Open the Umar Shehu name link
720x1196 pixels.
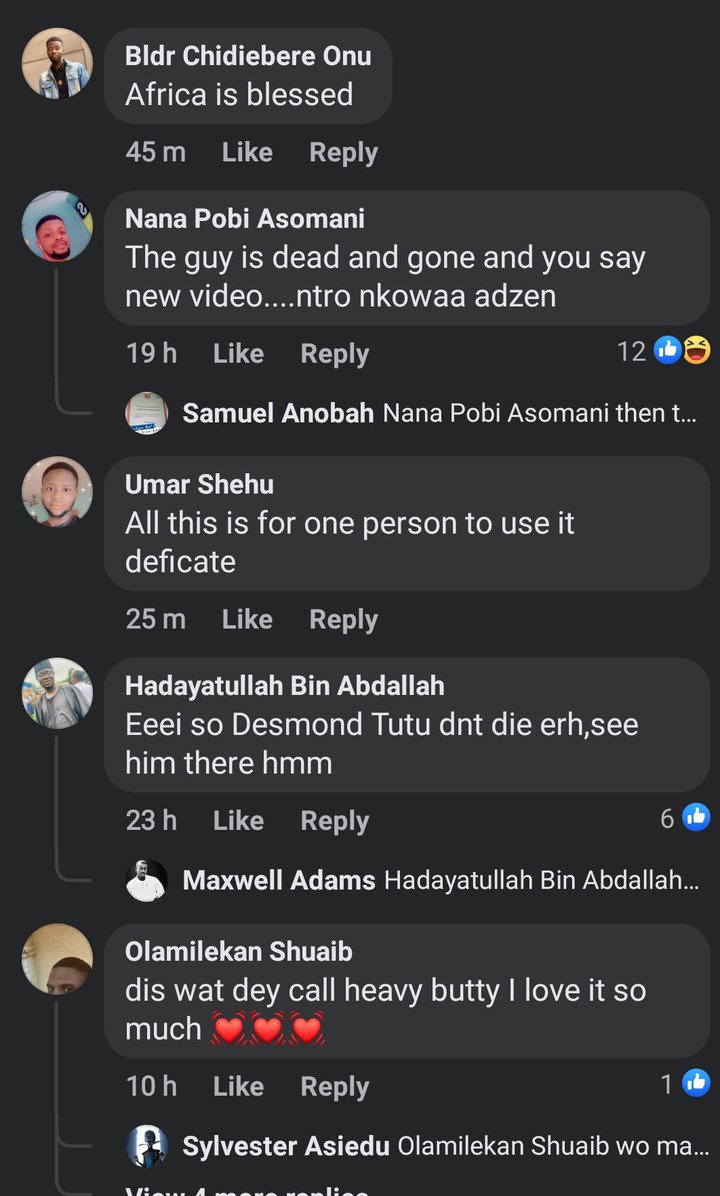click(x=199, y=484)
